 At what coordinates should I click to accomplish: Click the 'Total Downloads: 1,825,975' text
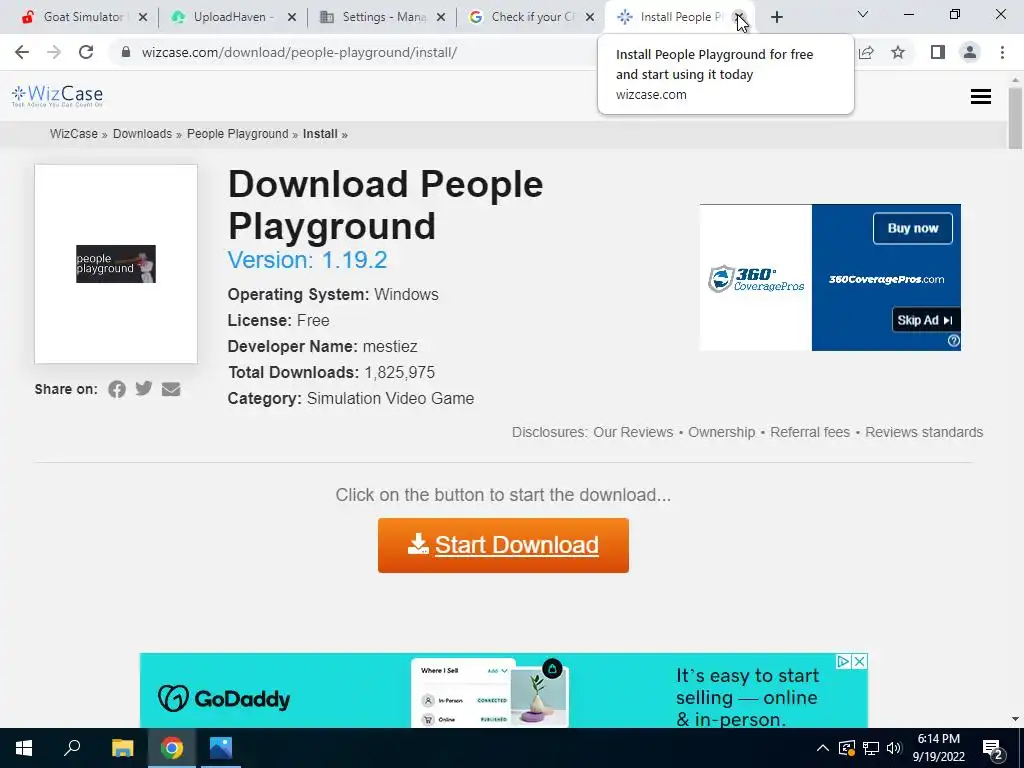(x=331, y=372)
